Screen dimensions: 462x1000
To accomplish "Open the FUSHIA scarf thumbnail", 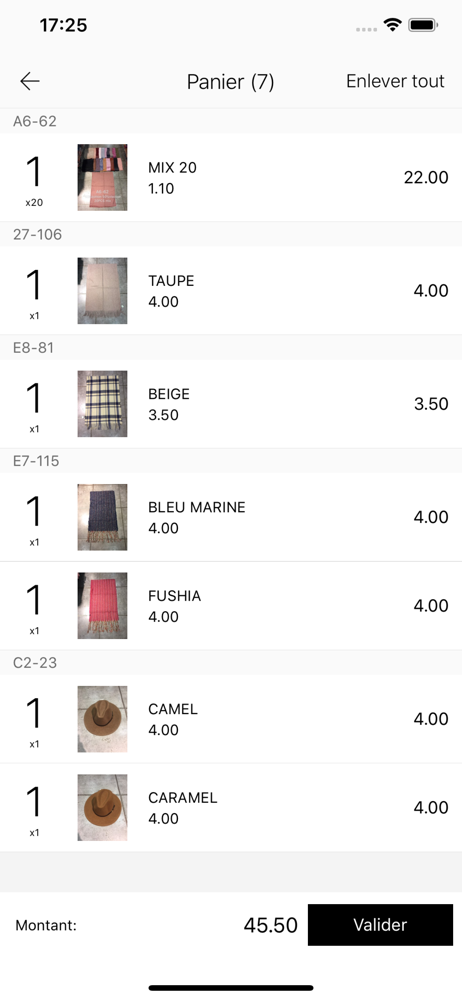I will (102, 606).
